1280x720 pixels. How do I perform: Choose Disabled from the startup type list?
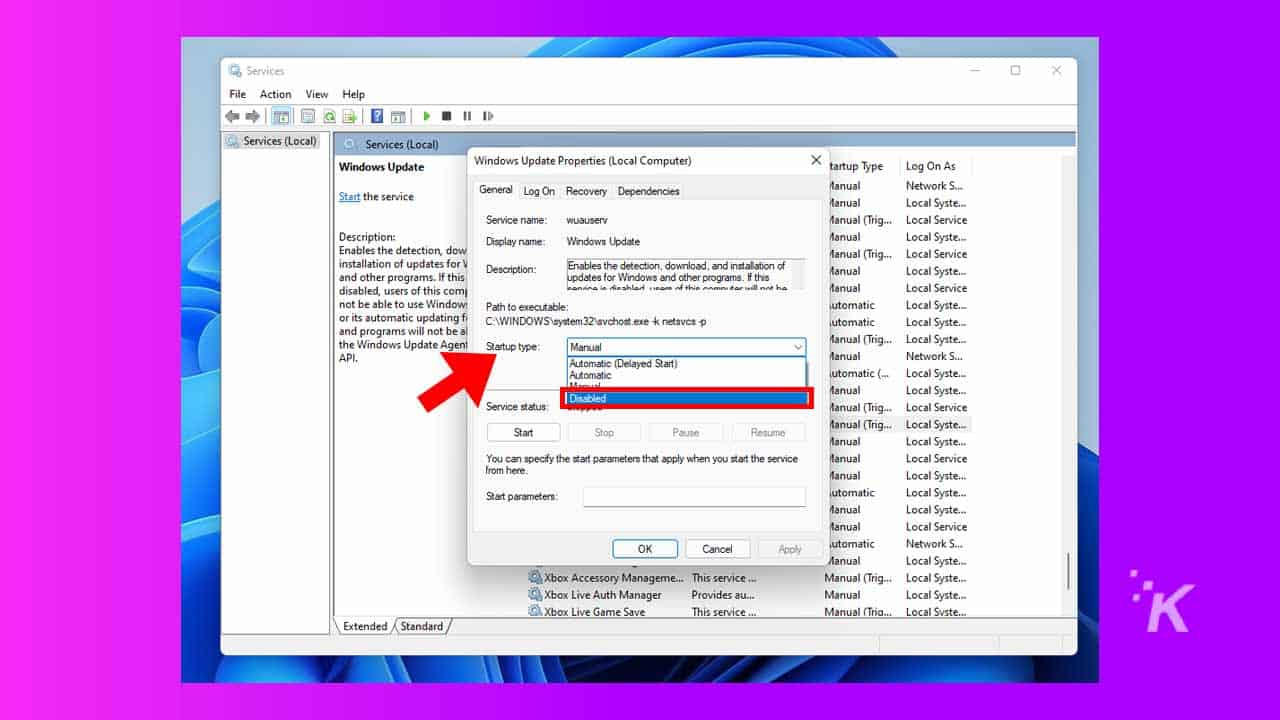[x=686, y=398]
